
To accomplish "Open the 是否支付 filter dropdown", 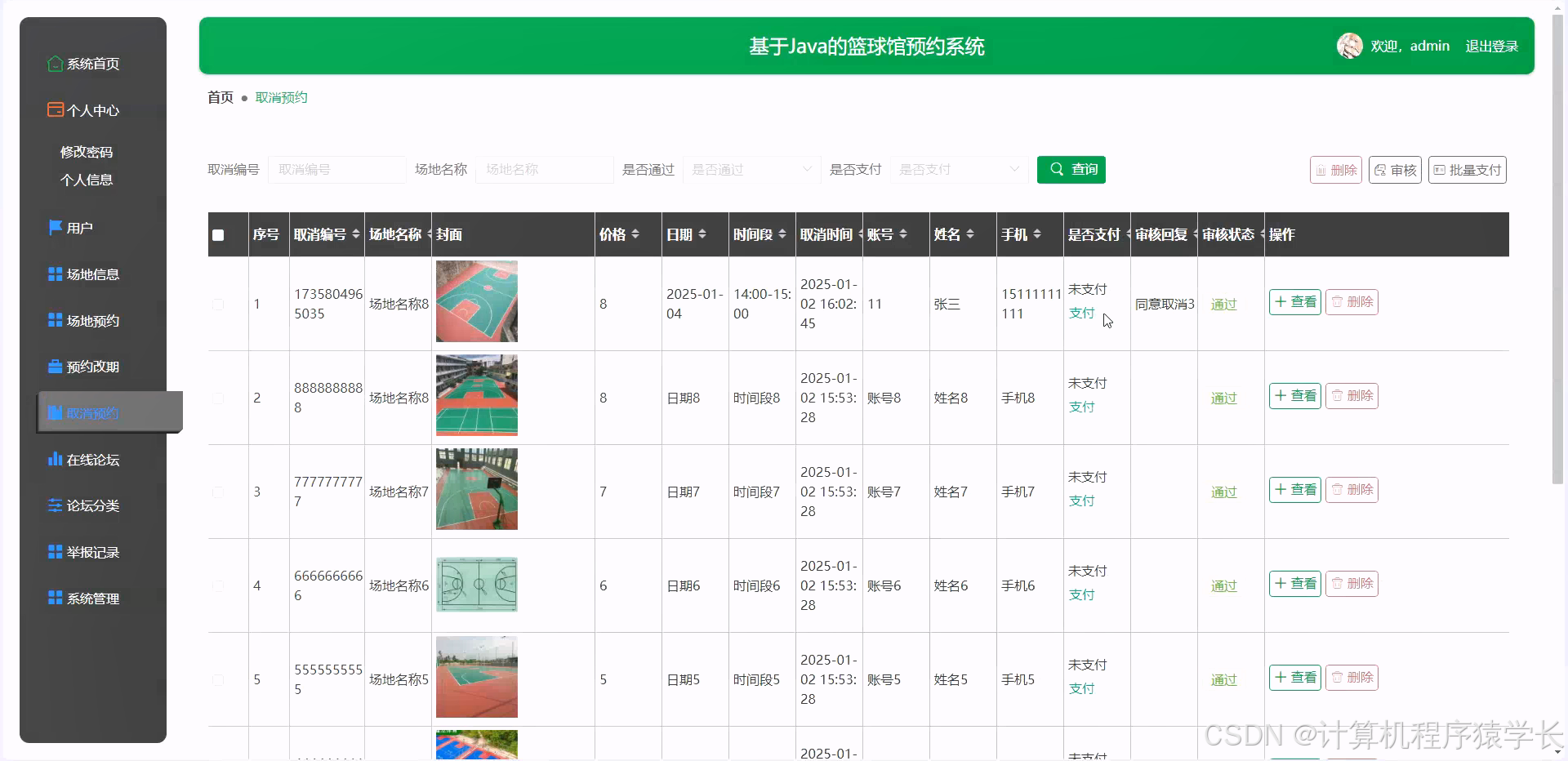I will tap(958, 169).
